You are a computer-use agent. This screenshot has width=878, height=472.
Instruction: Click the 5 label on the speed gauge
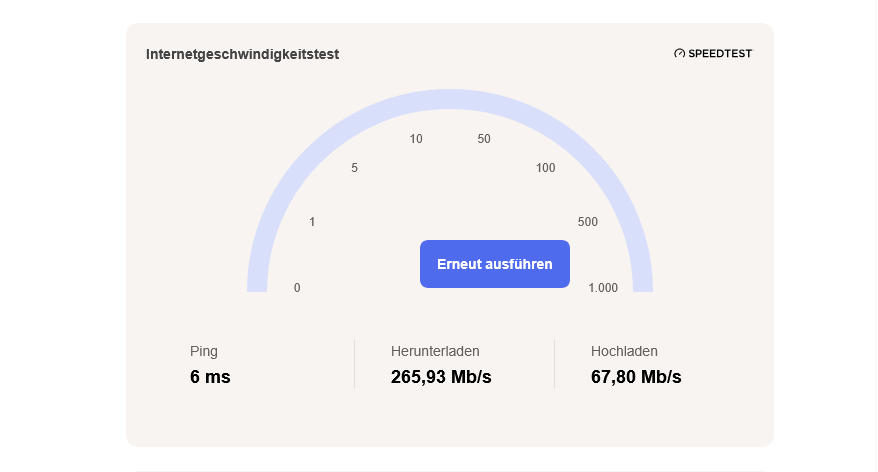pos(354,168)
